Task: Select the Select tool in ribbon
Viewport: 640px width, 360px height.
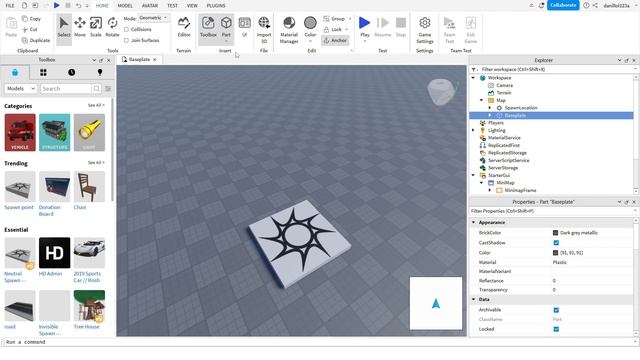Action: coord(64,28)
